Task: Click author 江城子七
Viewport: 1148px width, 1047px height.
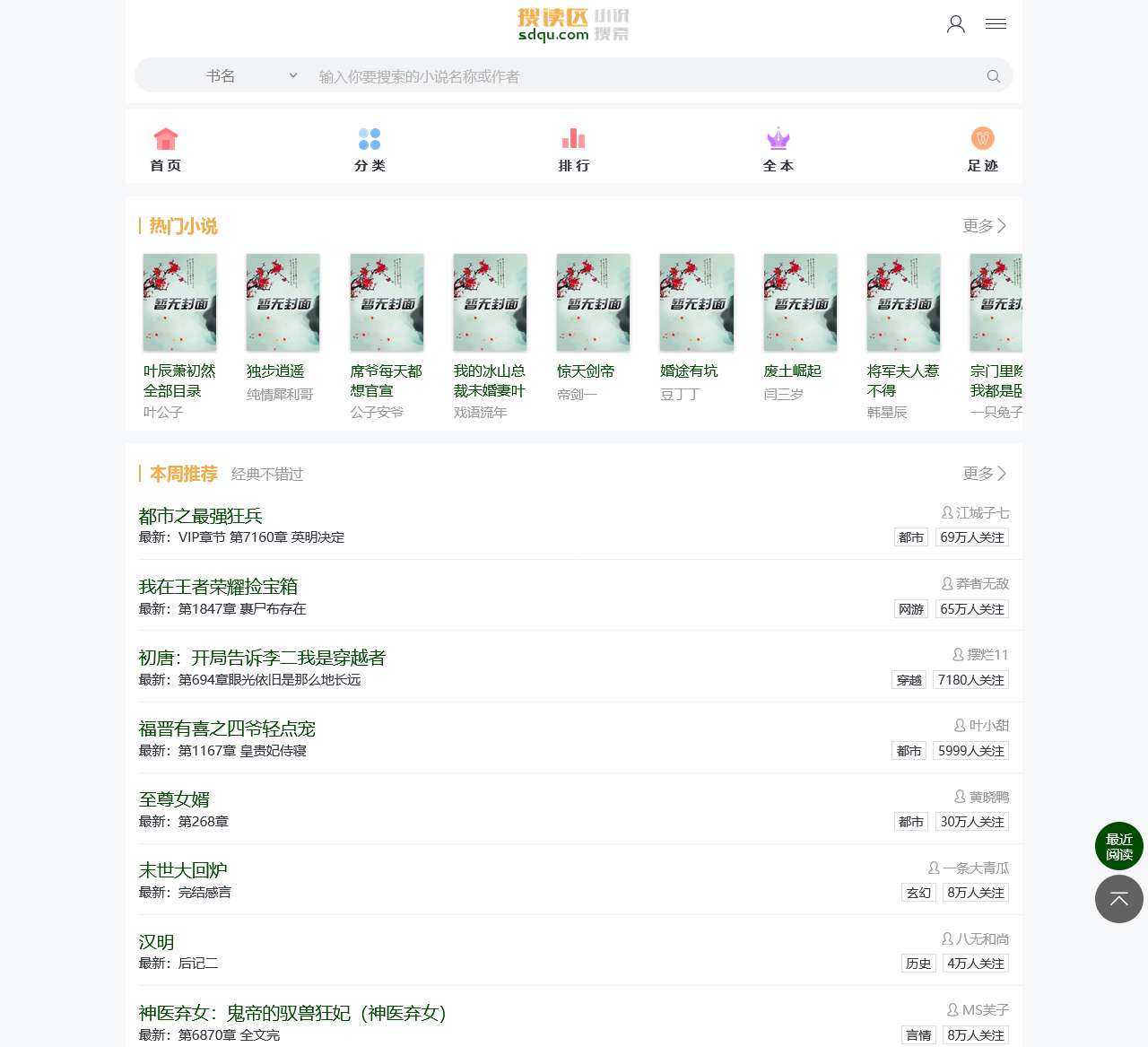Action: coord(981,512)
